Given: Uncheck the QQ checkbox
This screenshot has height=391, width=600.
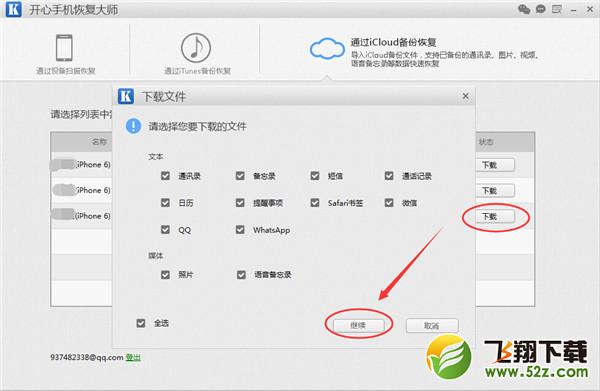Looking at the screenshot, I should point(165,230).
